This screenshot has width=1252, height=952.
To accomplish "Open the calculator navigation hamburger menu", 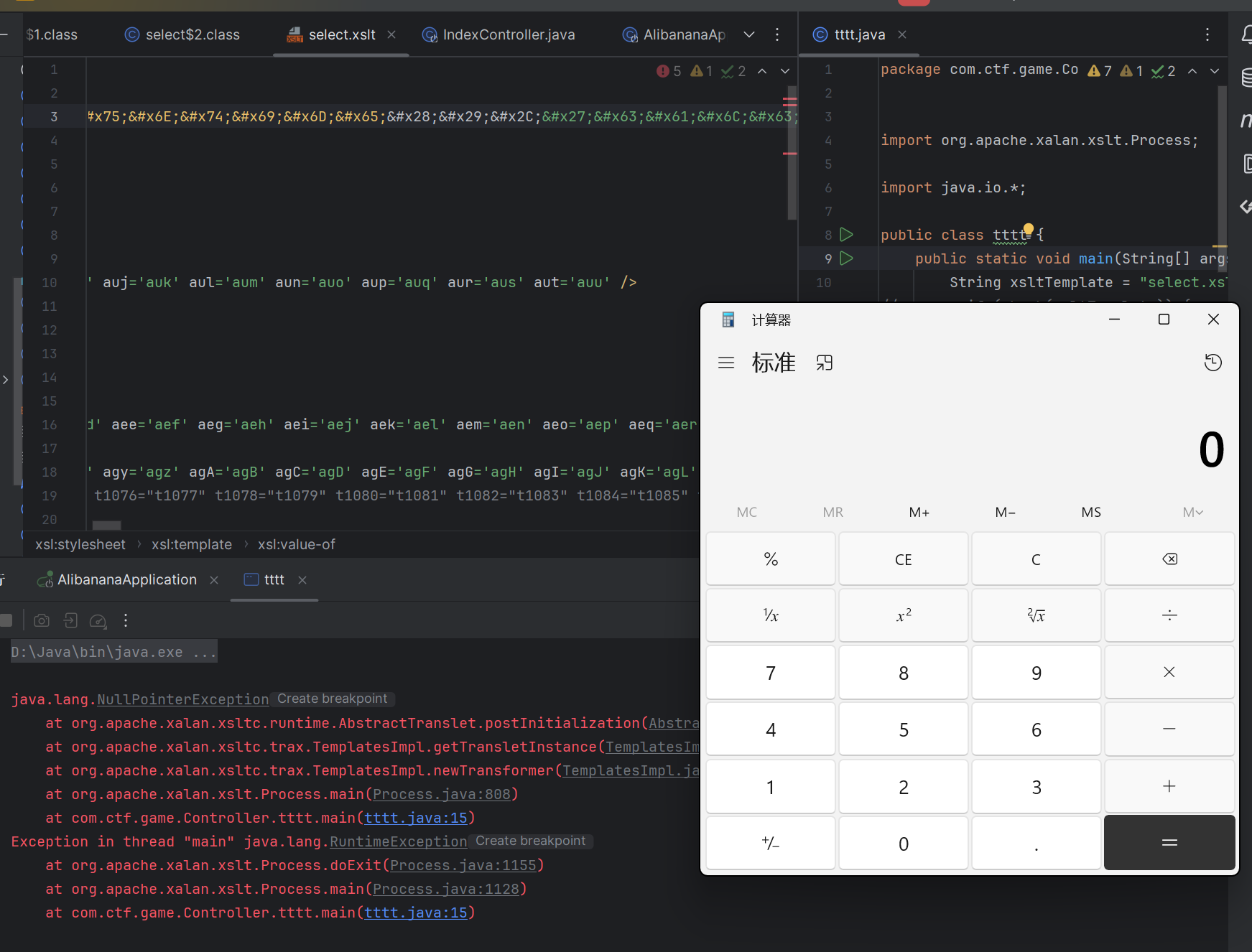I will coord(726,363).
